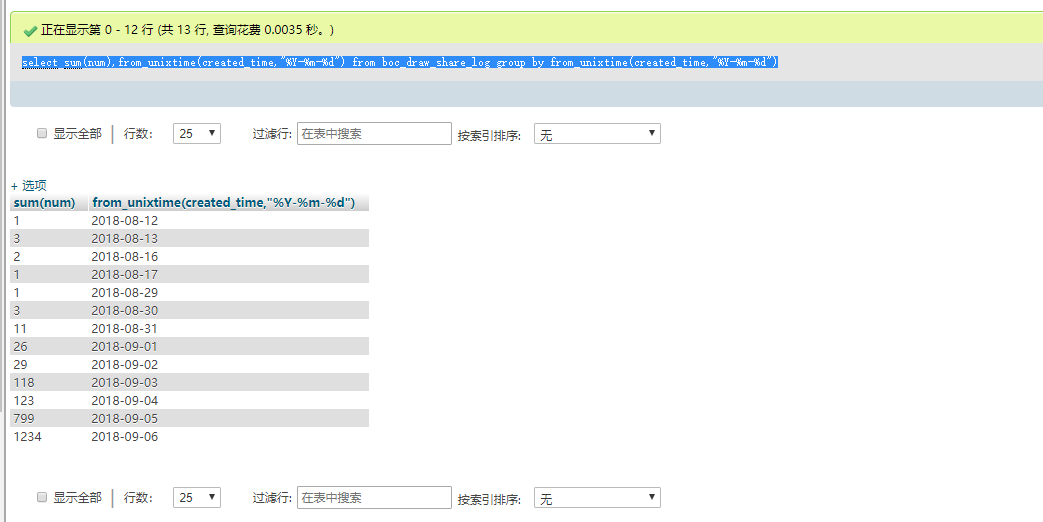Select the date cell 2018-09-02

click(125, 364)
